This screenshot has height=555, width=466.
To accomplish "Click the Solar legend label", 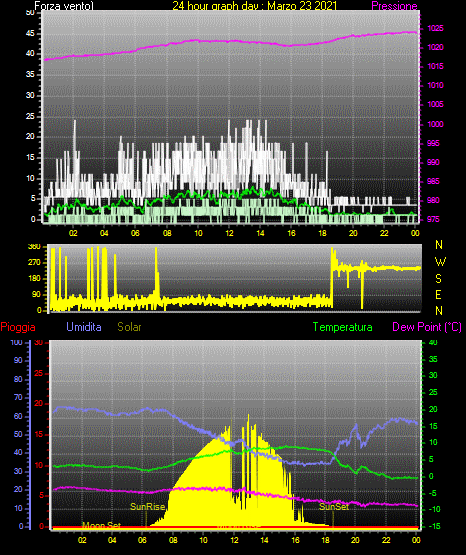I will pyautogui.click(x=130, y=327).
